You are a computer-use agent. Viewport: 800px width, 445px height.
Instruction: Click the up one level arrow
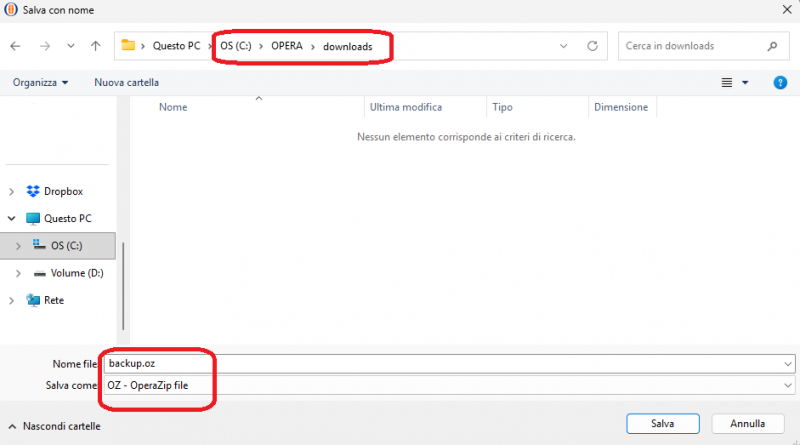(x=95, y=46)
